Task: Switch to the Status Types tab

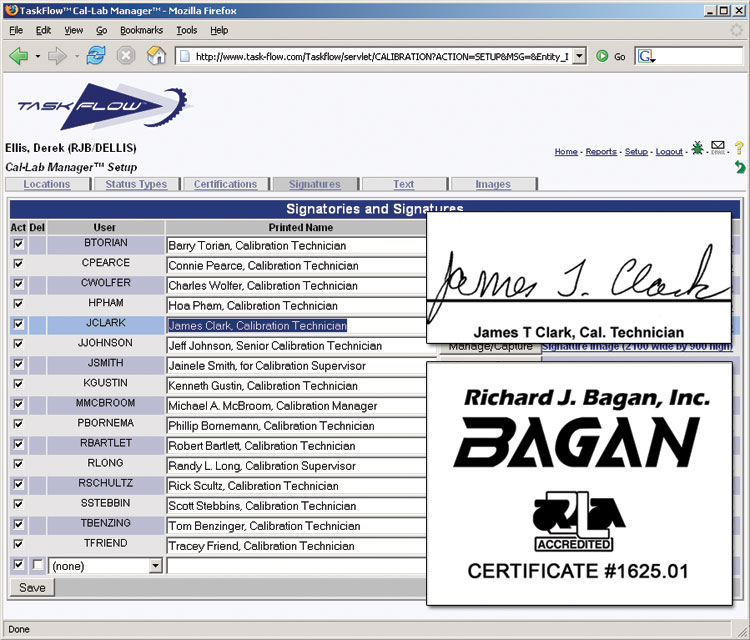Action: pyautogui.click(x=136, y=184)
